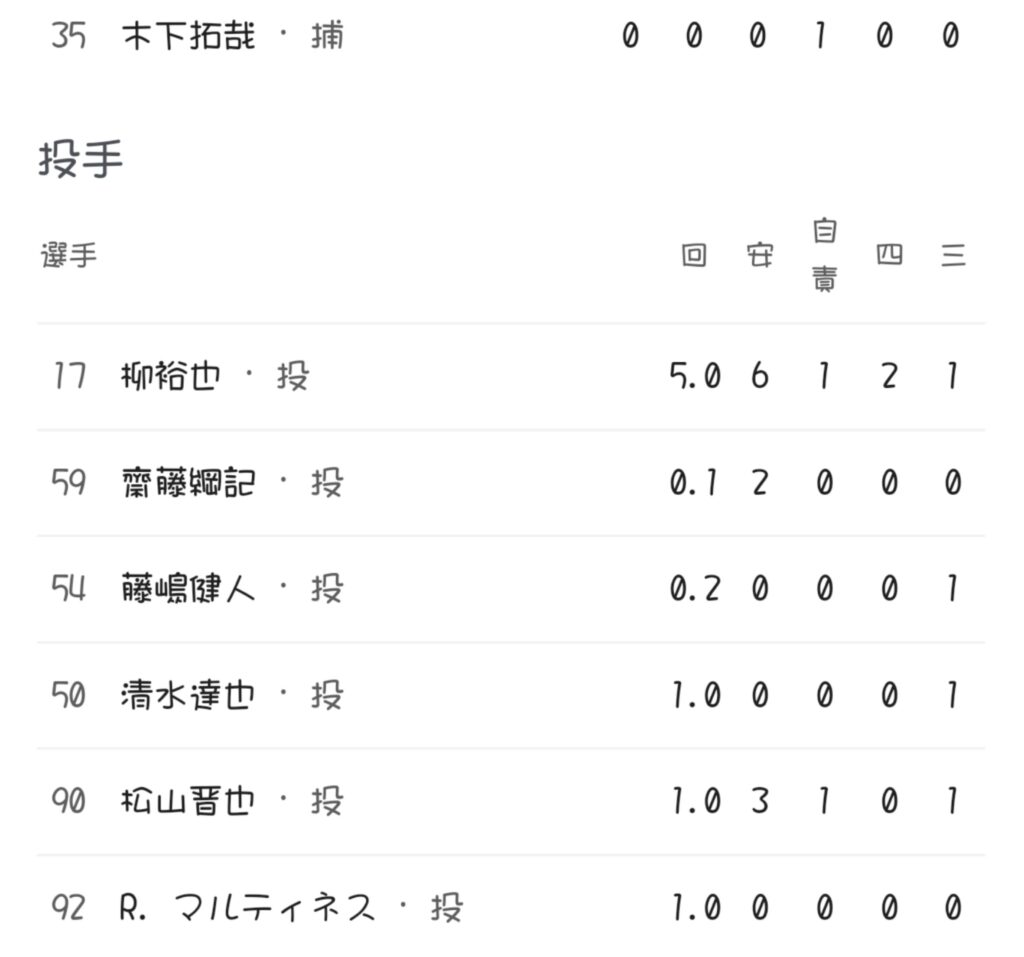Click the R. マルティネス player name
The height and width of the screenshot is (957, 1024).
coord(247,908)
